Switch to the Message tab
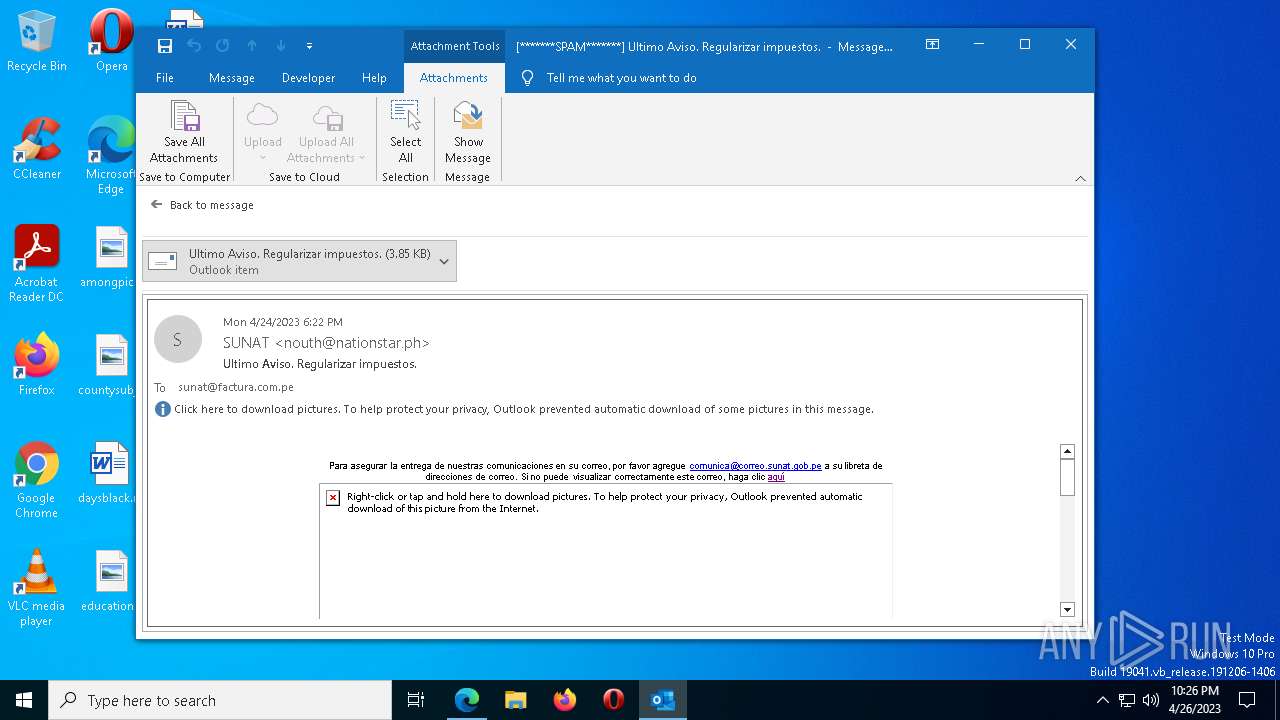The width and height of the screenshot is (1280, 720). click(x=232, y=78)
